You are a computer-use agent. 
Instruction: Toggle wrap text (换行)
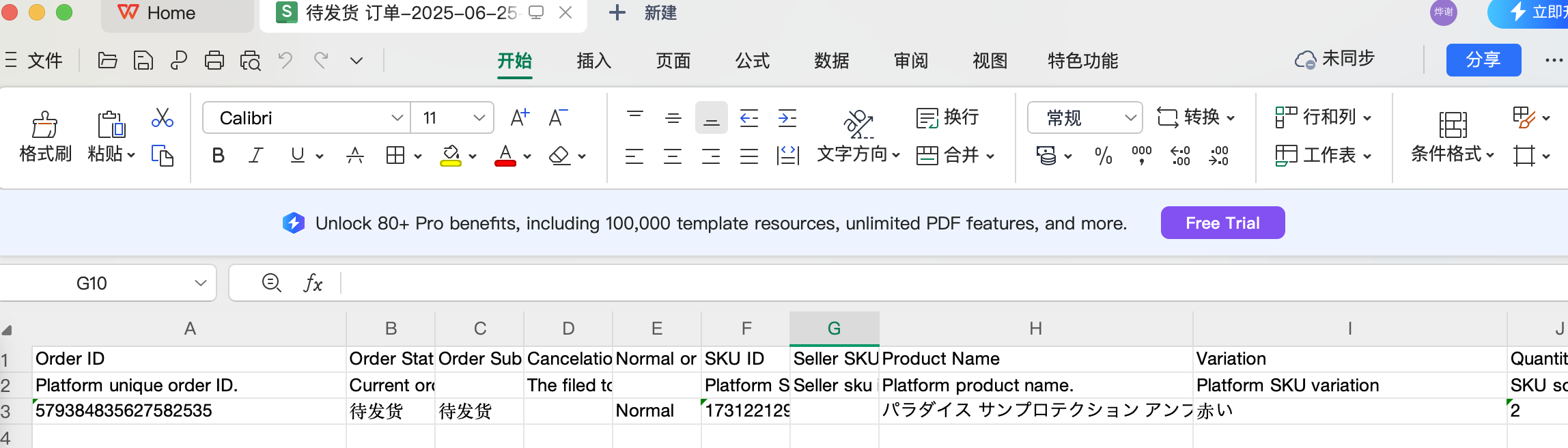[x=947, y=117]
